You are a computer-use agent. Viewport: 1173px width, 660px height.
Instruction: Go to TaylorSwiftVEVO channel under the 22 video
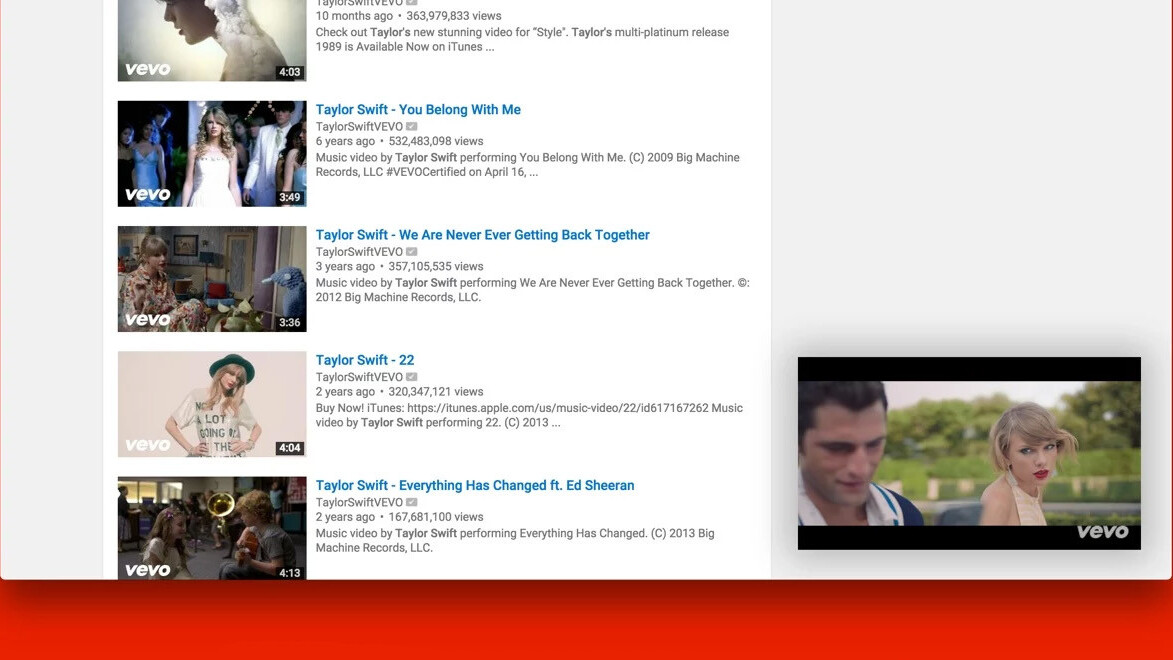pos(359,377)
